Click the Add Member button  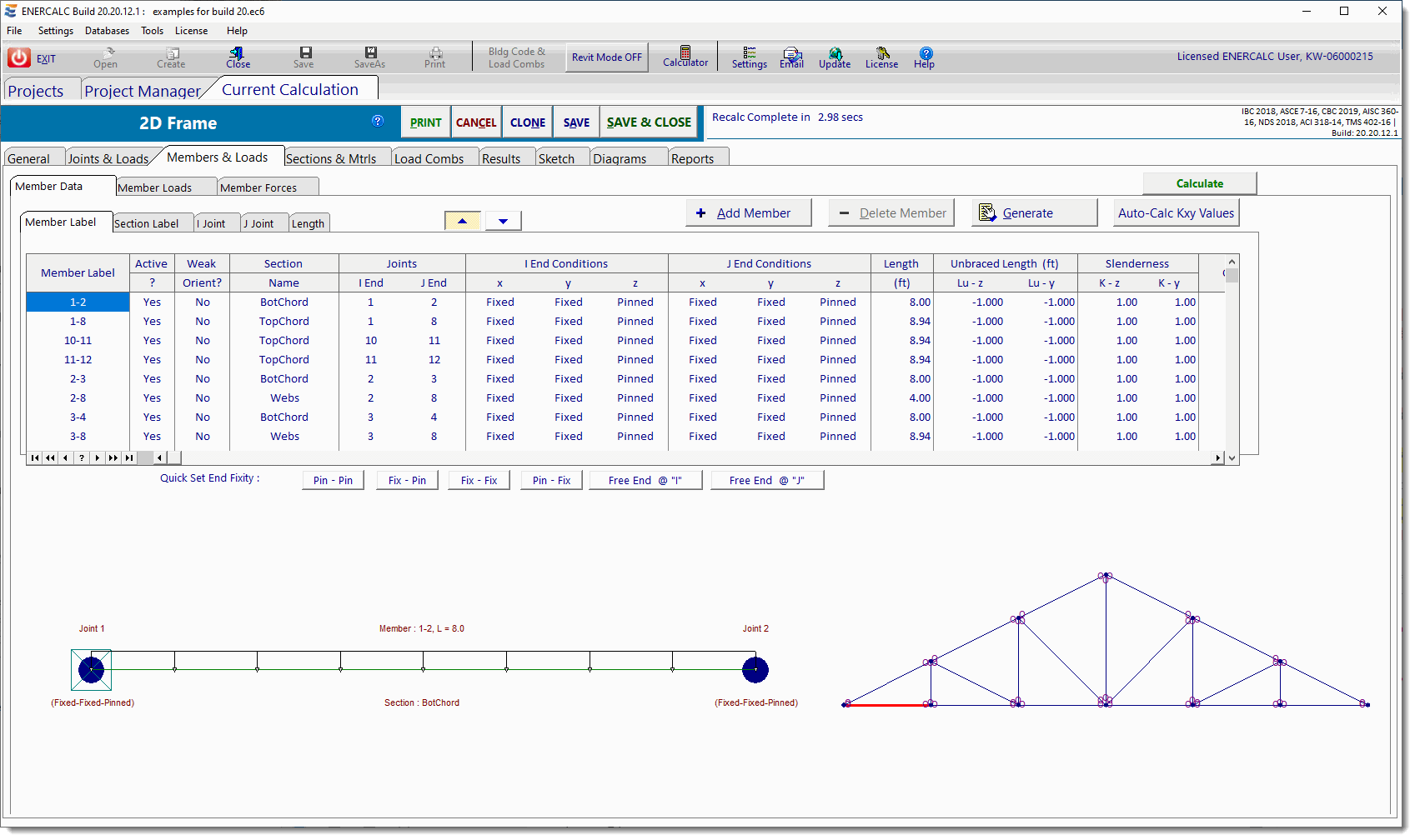click(748, 213)
